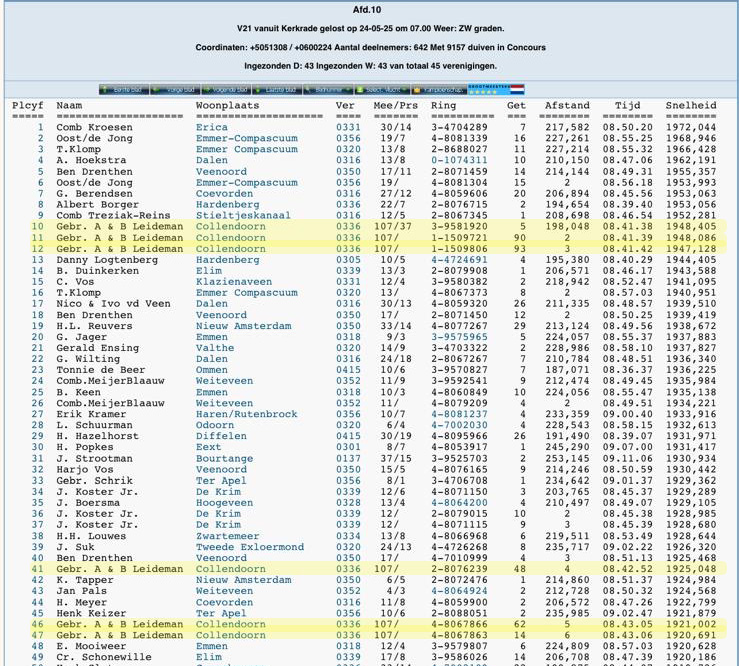Open club 0415 link in Tonnie de Beer row
This screenshot has width=739, height=666.
click(348, 370)
